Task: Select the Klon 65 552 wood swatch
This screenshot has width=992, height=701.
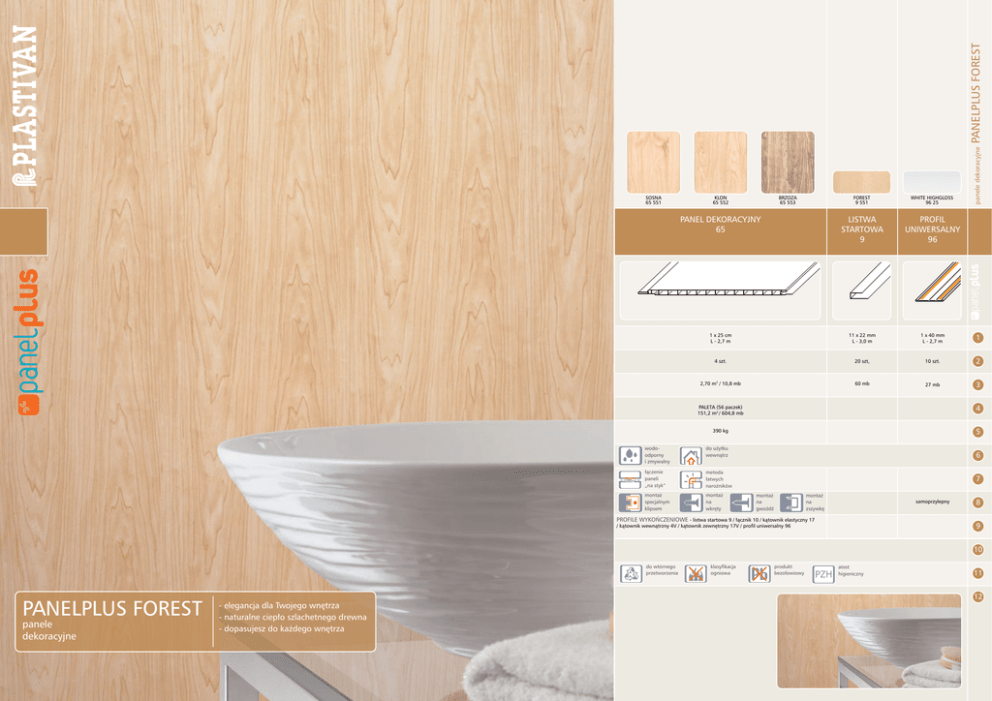Action: coord(720,162)
